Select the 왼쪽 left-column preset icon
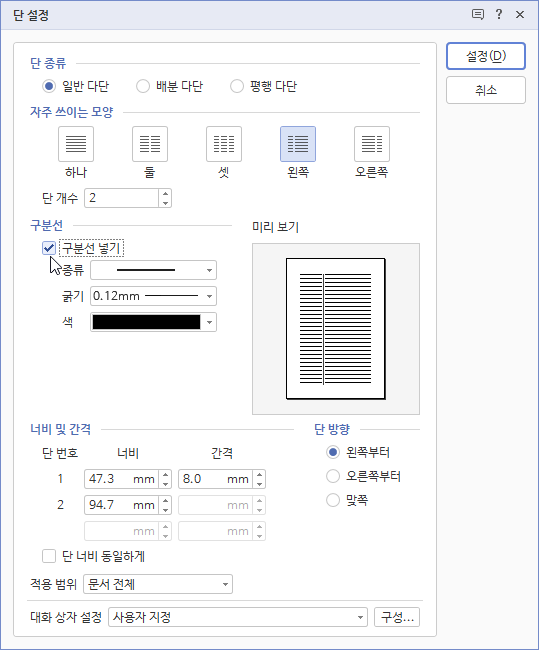 [298, 144]
